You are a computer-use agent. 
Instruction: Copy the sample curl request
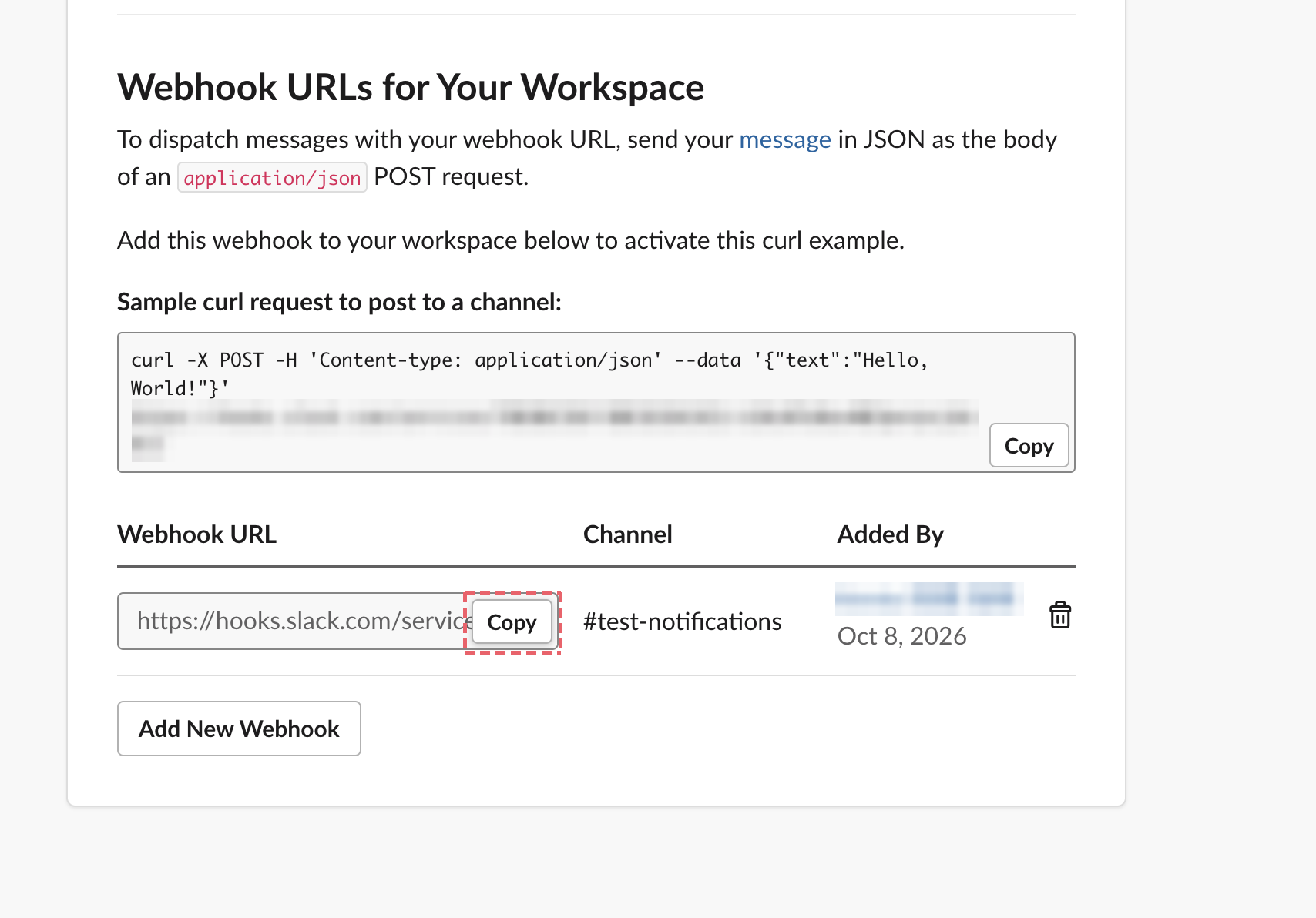tap(1029, 446)
